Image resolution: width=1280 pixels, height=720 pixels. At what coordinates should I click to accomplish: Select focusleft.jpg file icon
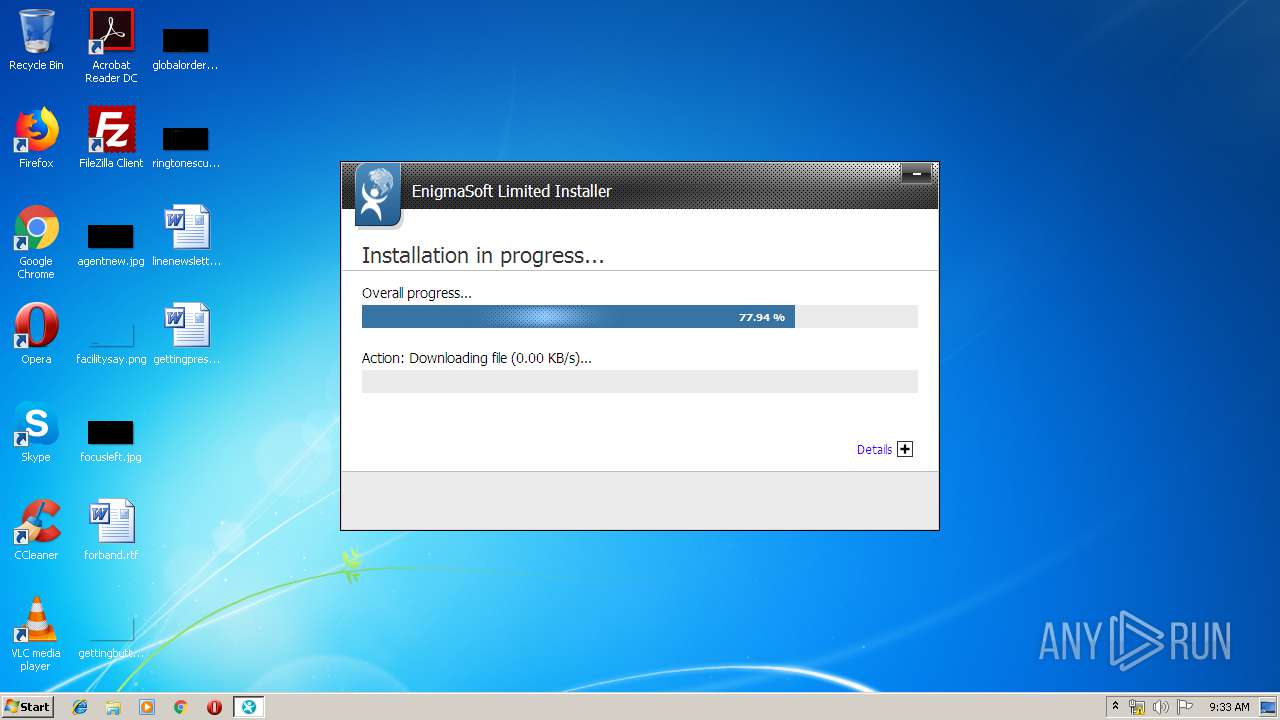[111, 440]
